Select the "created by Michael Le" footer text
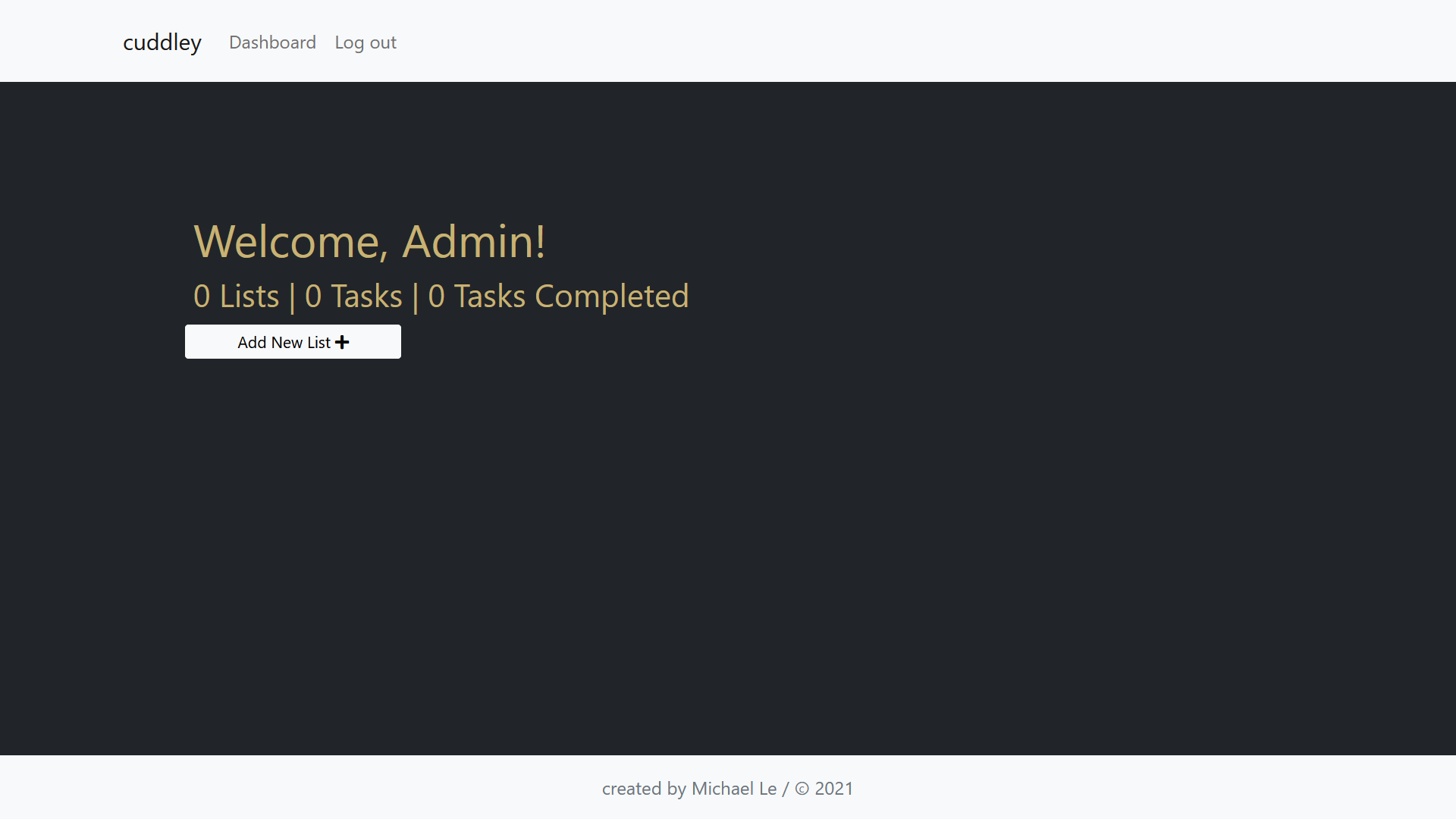The image size is (1456, 819). (689, 789)
